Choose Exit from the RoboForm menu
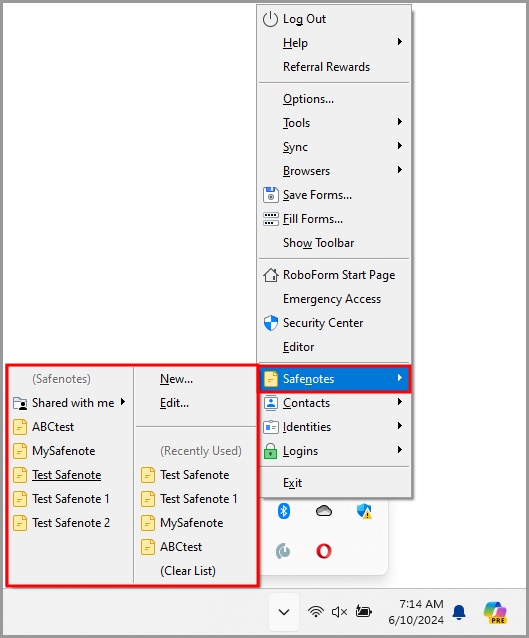The height and width of the screenshot is (638, 529). (293, 483)
